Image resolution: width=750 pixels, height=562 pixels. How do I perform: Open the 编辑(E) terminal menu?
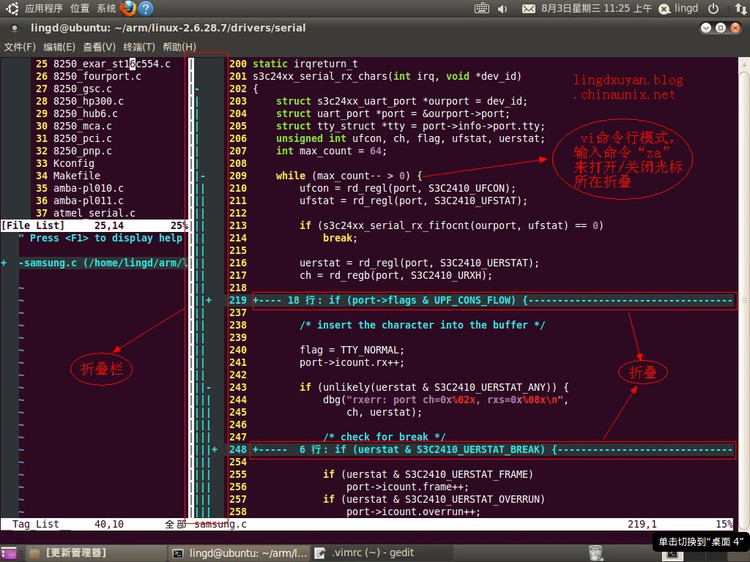pos(59,47)
